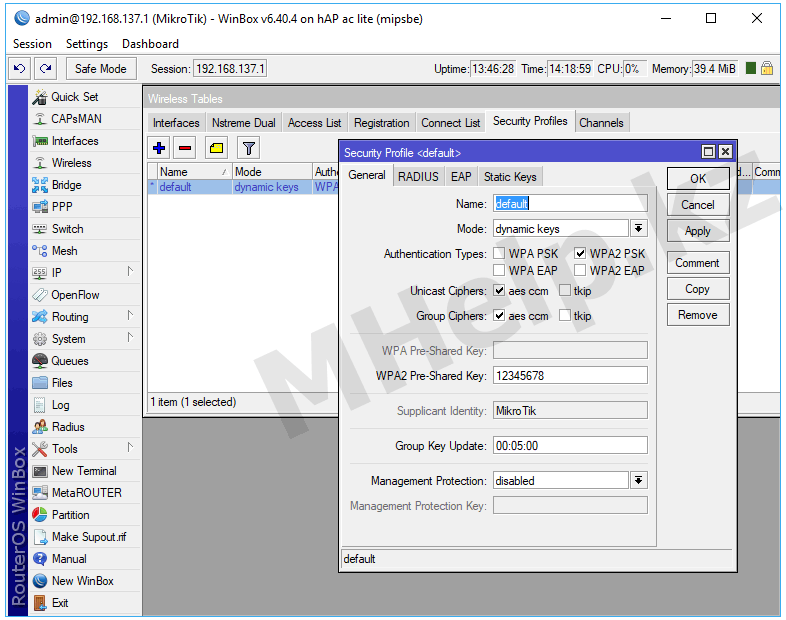Screen dimensions: 786x620
Task: Open Radius sidebar entry
Action: click(x=85, y=427)
